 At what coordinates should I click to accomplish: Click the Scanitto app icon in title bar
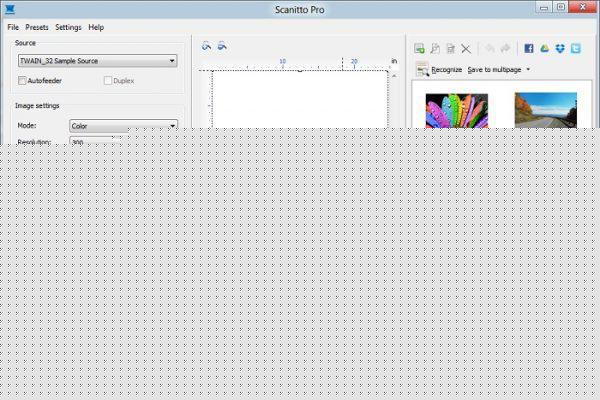pos(10,9)
